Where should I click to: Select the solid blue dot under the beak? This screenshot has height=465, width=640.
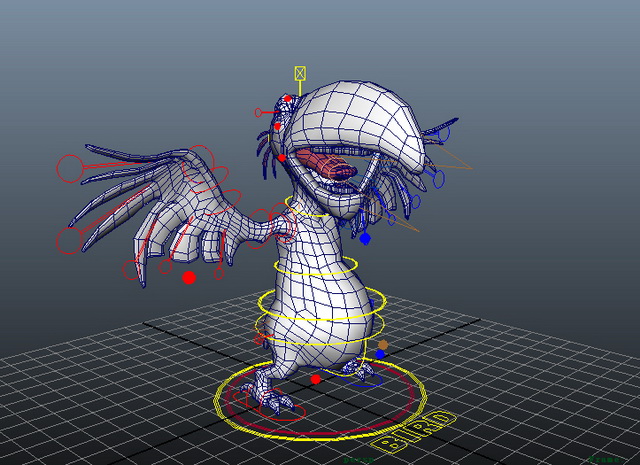point(365,238)
